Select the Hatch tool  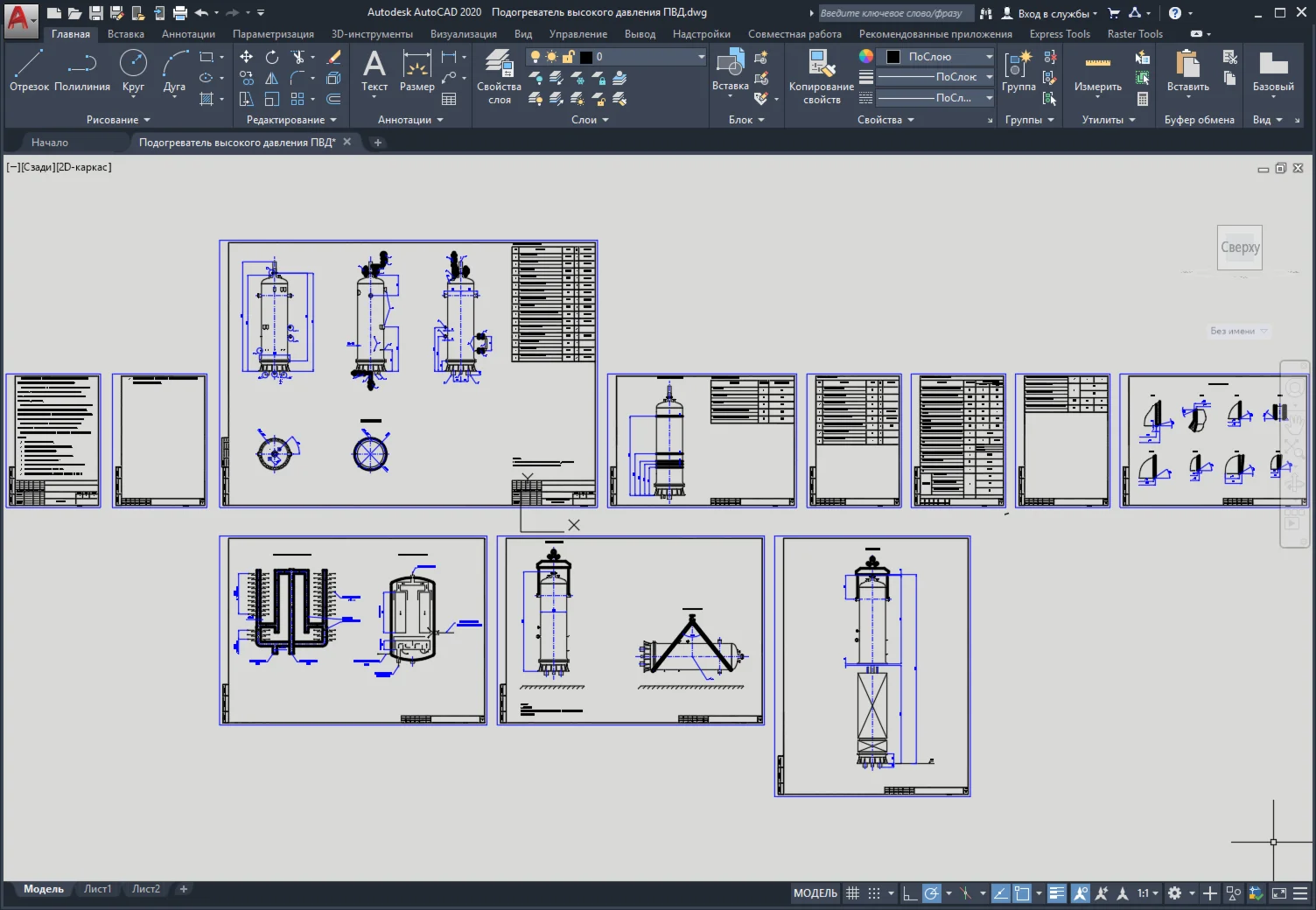206,99
